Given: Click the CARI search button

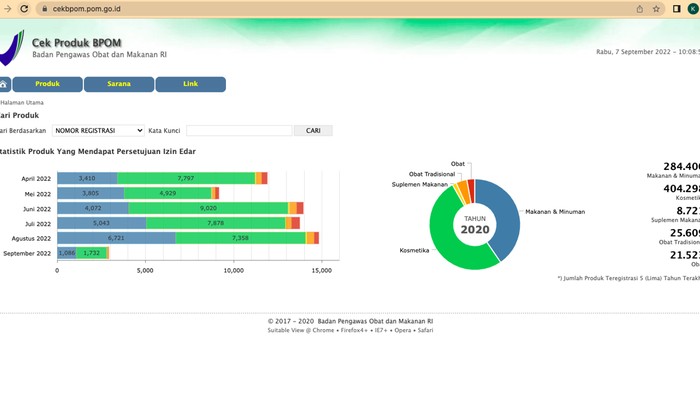Looking at the screenshot, I should tap(313, 130).
